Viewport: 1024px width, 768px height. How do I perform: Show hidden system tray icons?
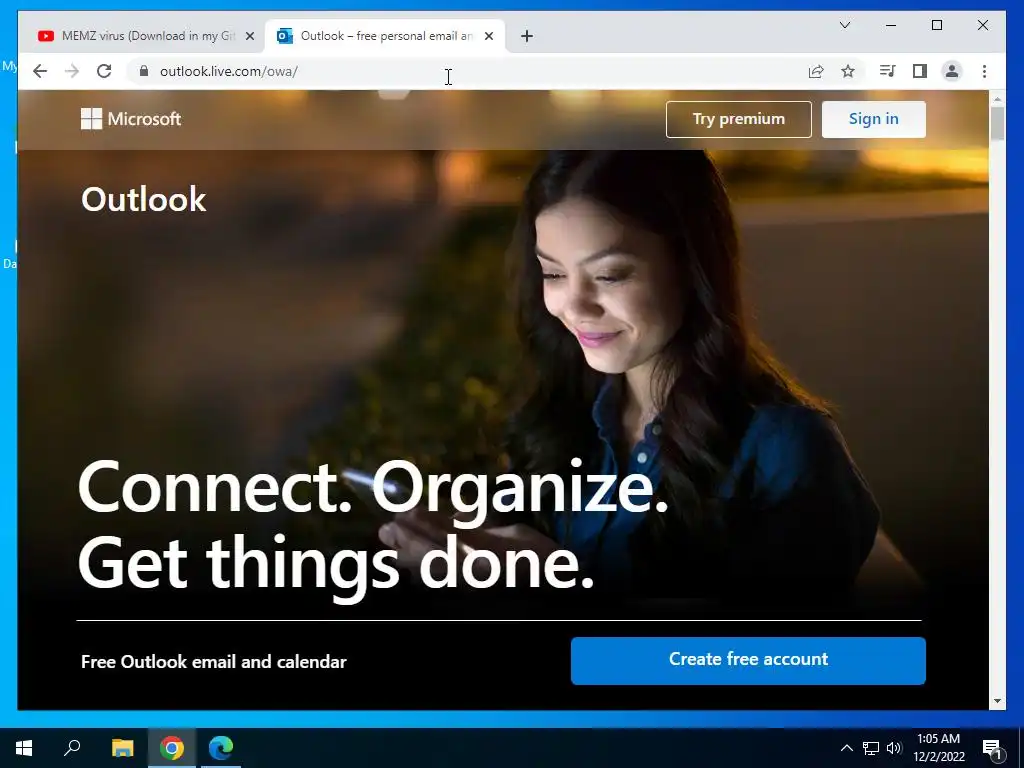point(846,748)
